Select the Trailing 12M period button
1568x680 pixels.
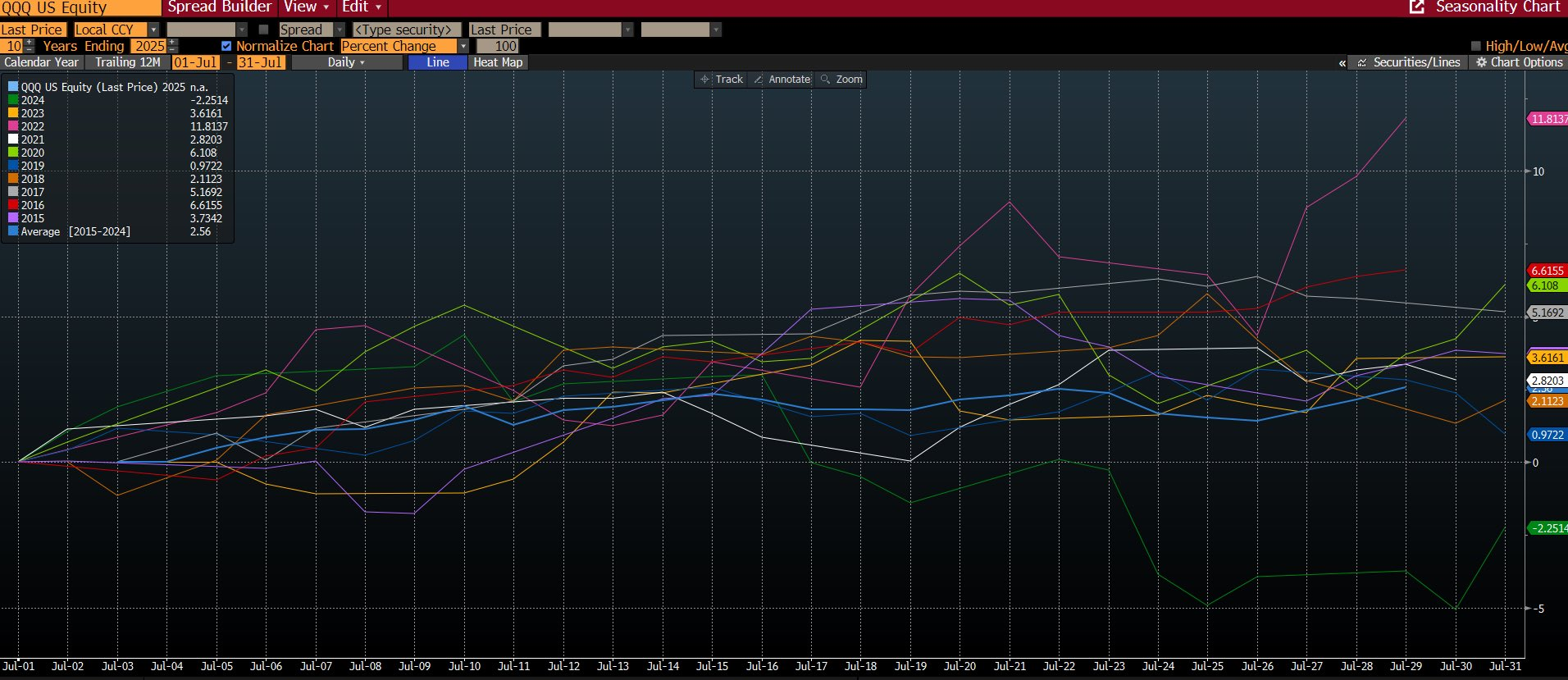[x=127, y=62]
